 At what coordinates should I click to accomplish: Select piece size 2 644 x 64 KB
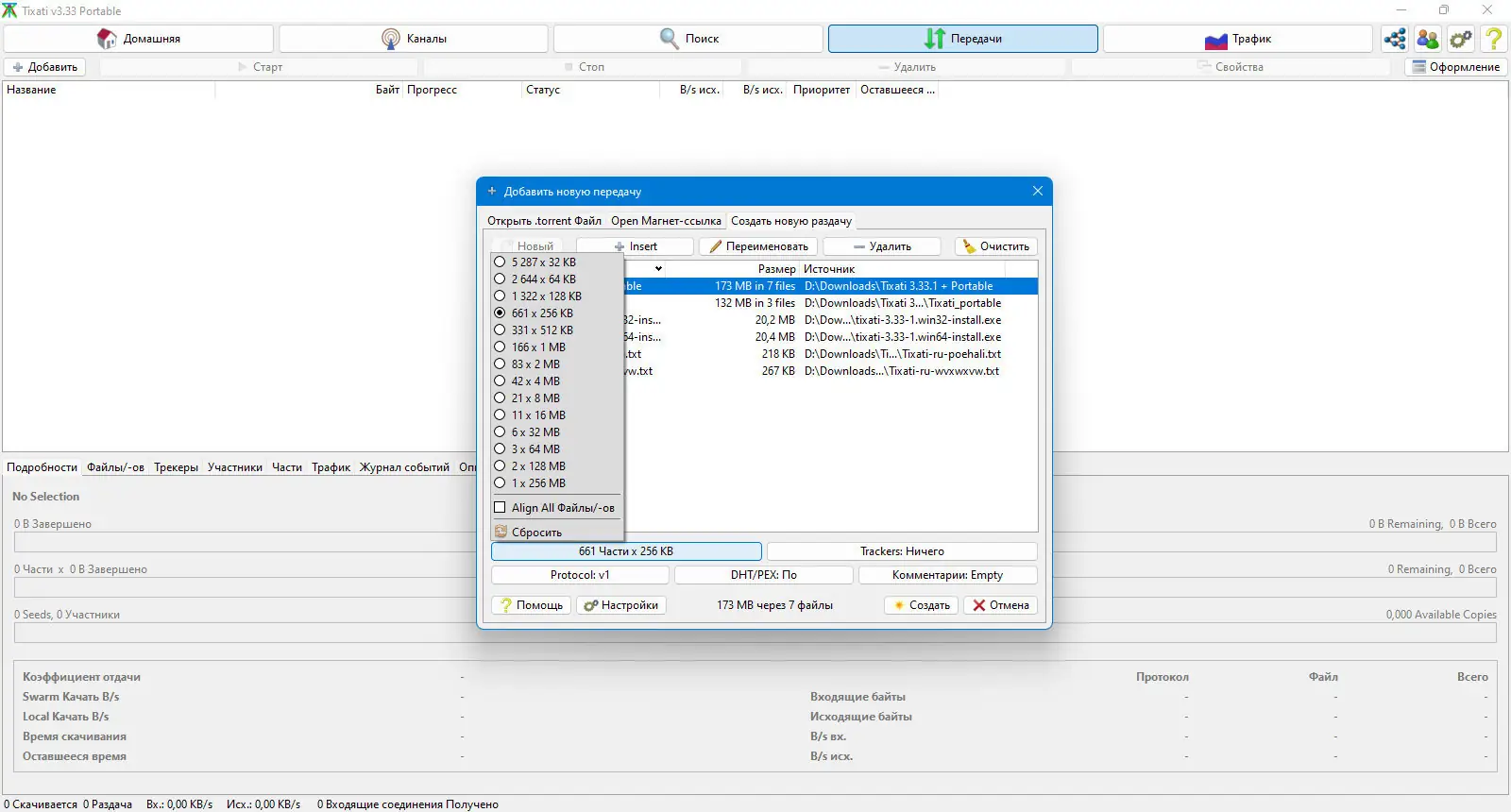[x=557, y=279]
